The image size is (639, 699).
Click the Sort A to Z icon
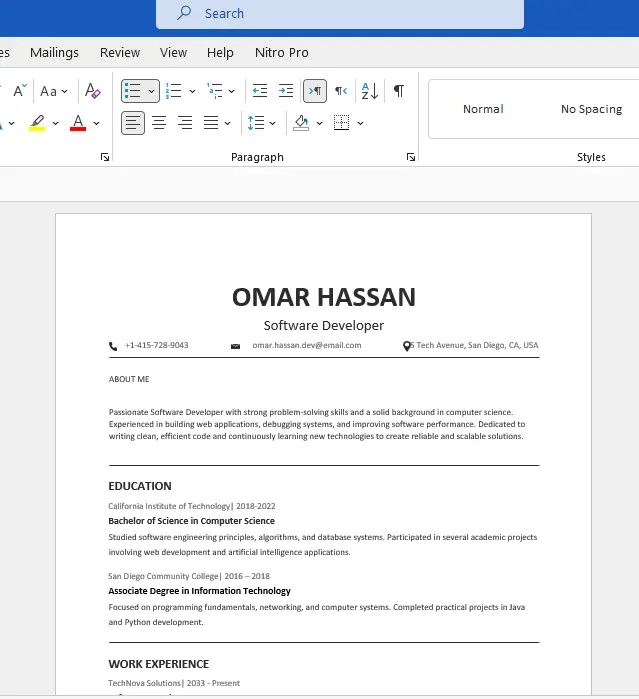click(x=369, y=91)
